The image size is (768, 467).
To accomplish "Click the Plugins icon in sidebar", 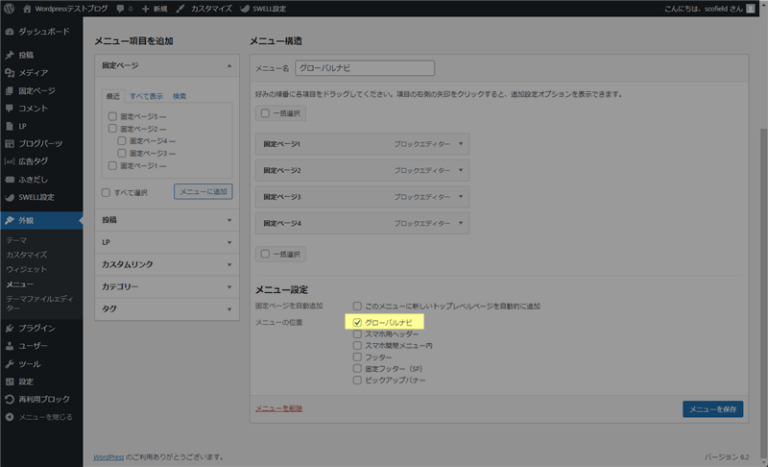I will tap(9, 328).
